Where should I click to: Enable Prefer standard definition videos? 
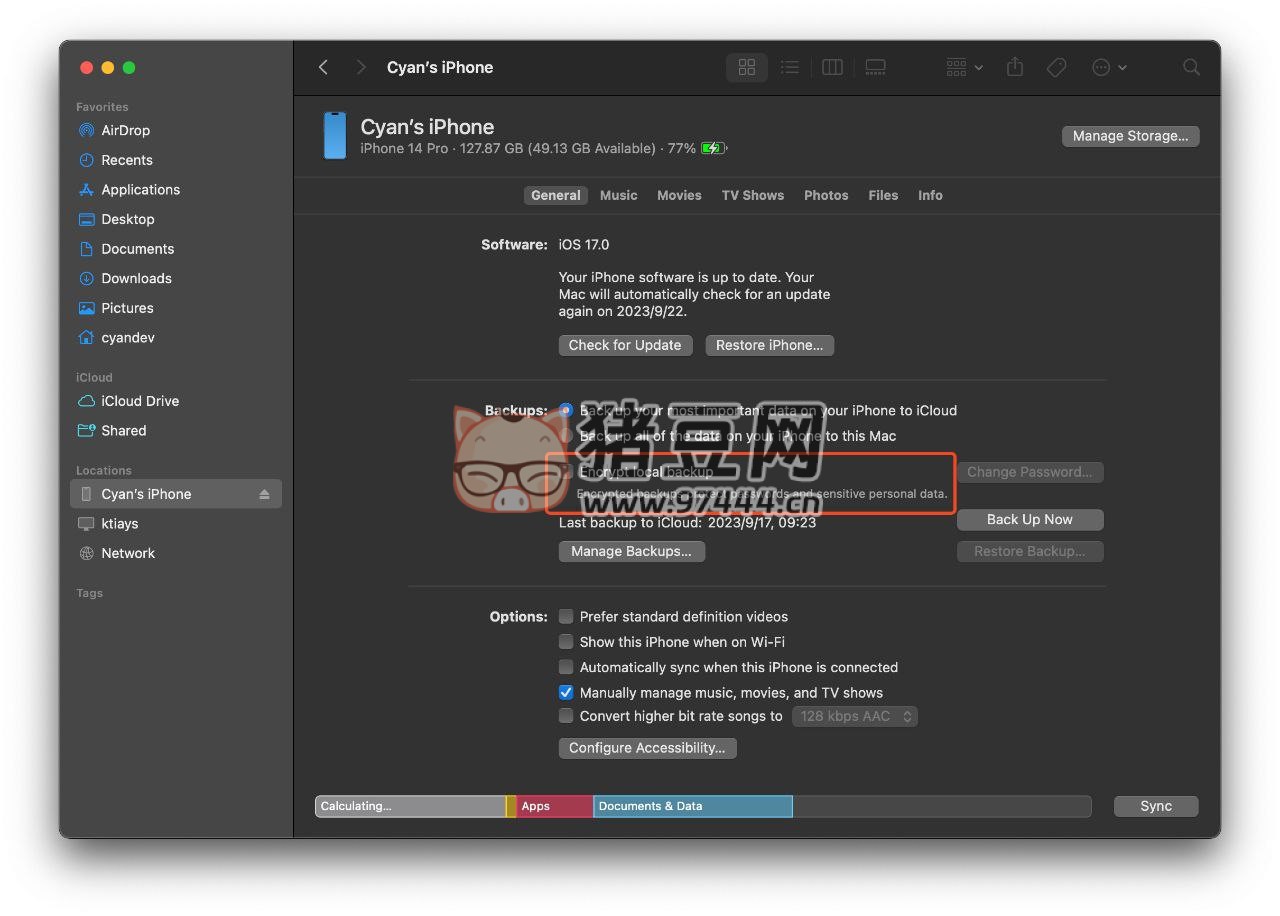566,617
